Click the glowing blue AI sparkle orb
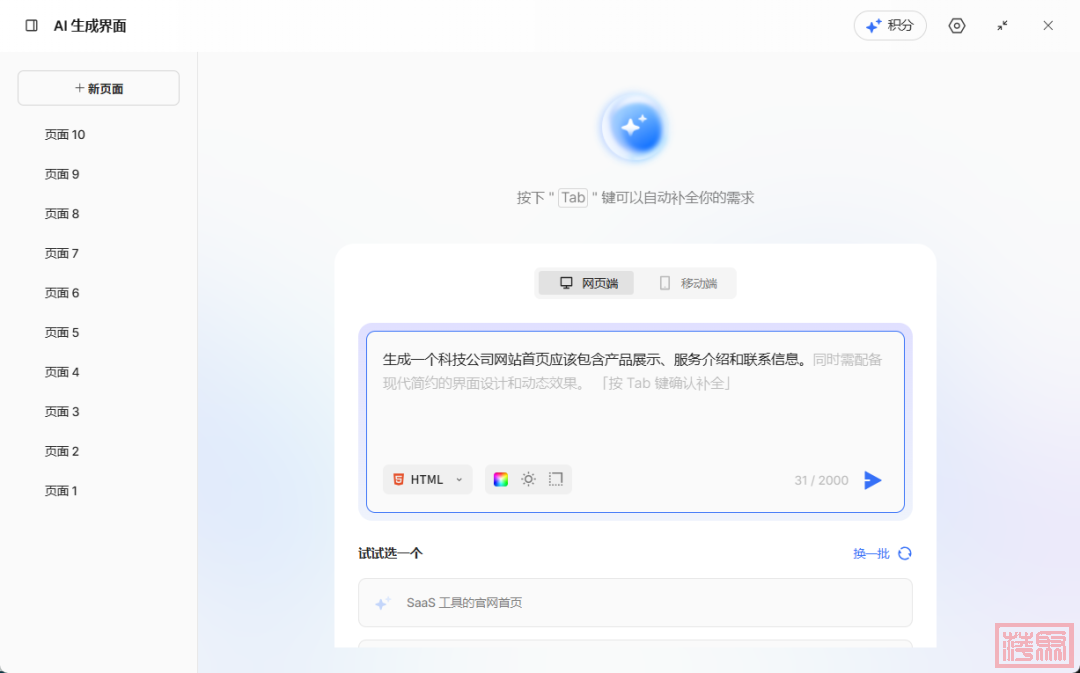Image resolution: width=1080 pixels, height=673 pixels. click(634, 128)
